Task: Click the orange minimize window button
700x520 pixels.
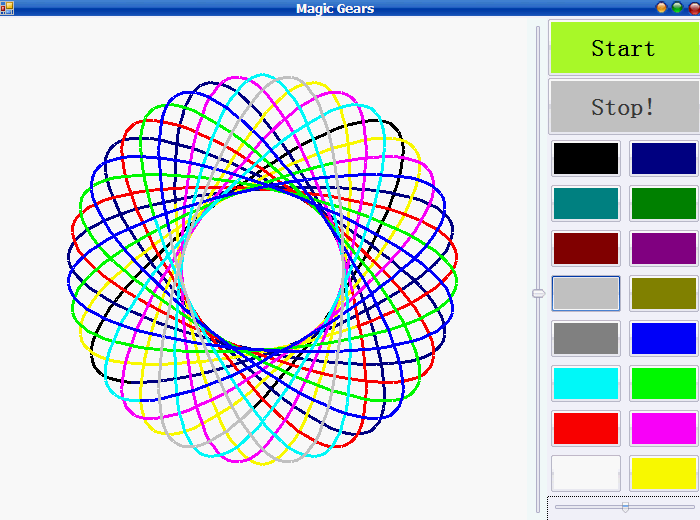Action: pos(661,8)
